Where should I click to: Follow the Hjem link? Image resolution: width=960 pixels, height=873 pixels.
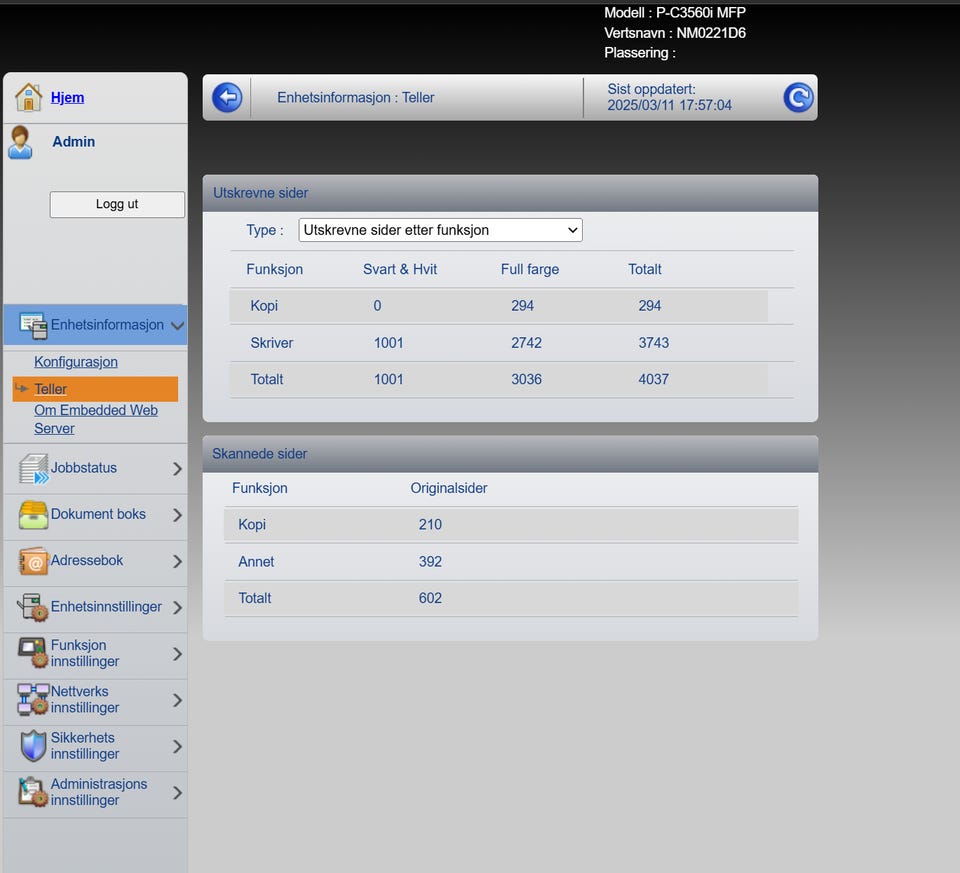(67, 97)
